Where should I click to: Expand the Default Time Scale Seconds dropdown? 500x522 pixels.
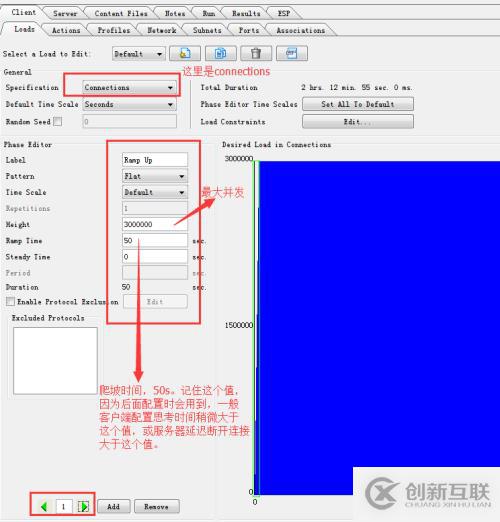click(x=130, y=104)
